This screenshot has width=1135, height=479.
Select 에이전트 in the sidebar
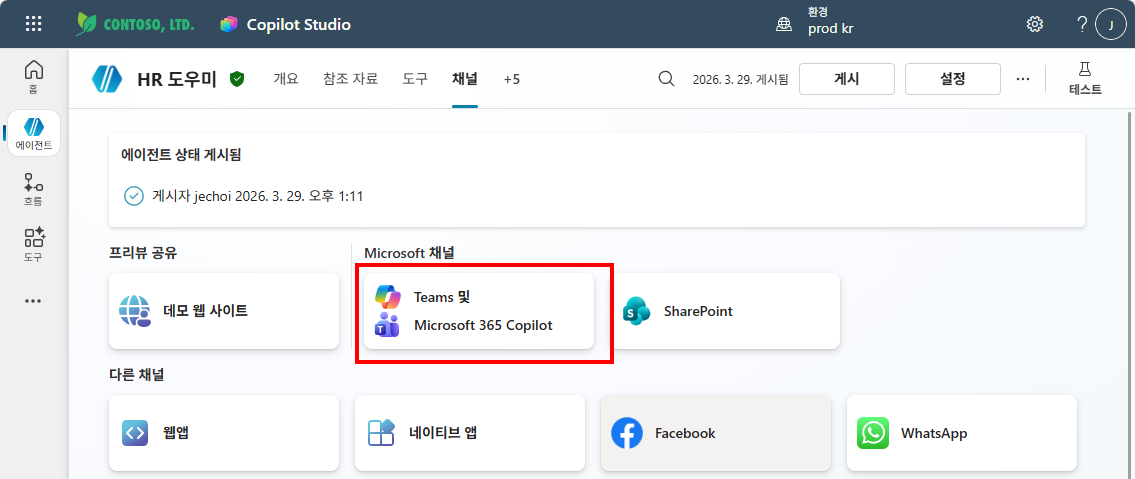[33, 133]
